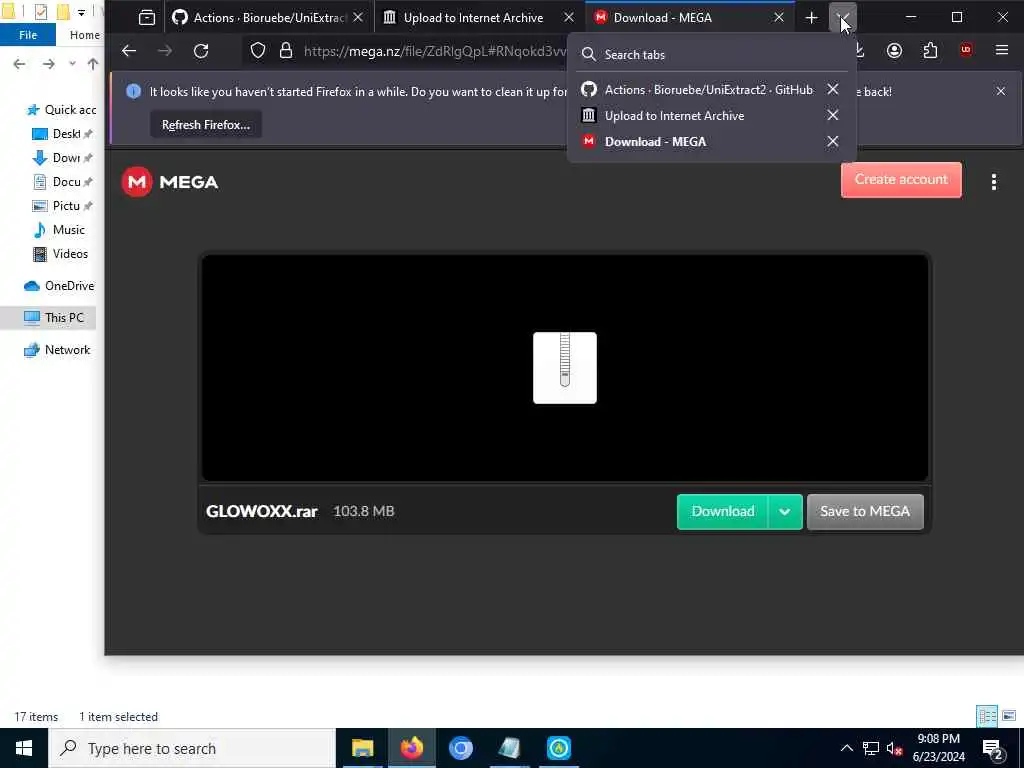Open the Extensions puzzle piece icon

pyautogui.click(x=930, y=51)
